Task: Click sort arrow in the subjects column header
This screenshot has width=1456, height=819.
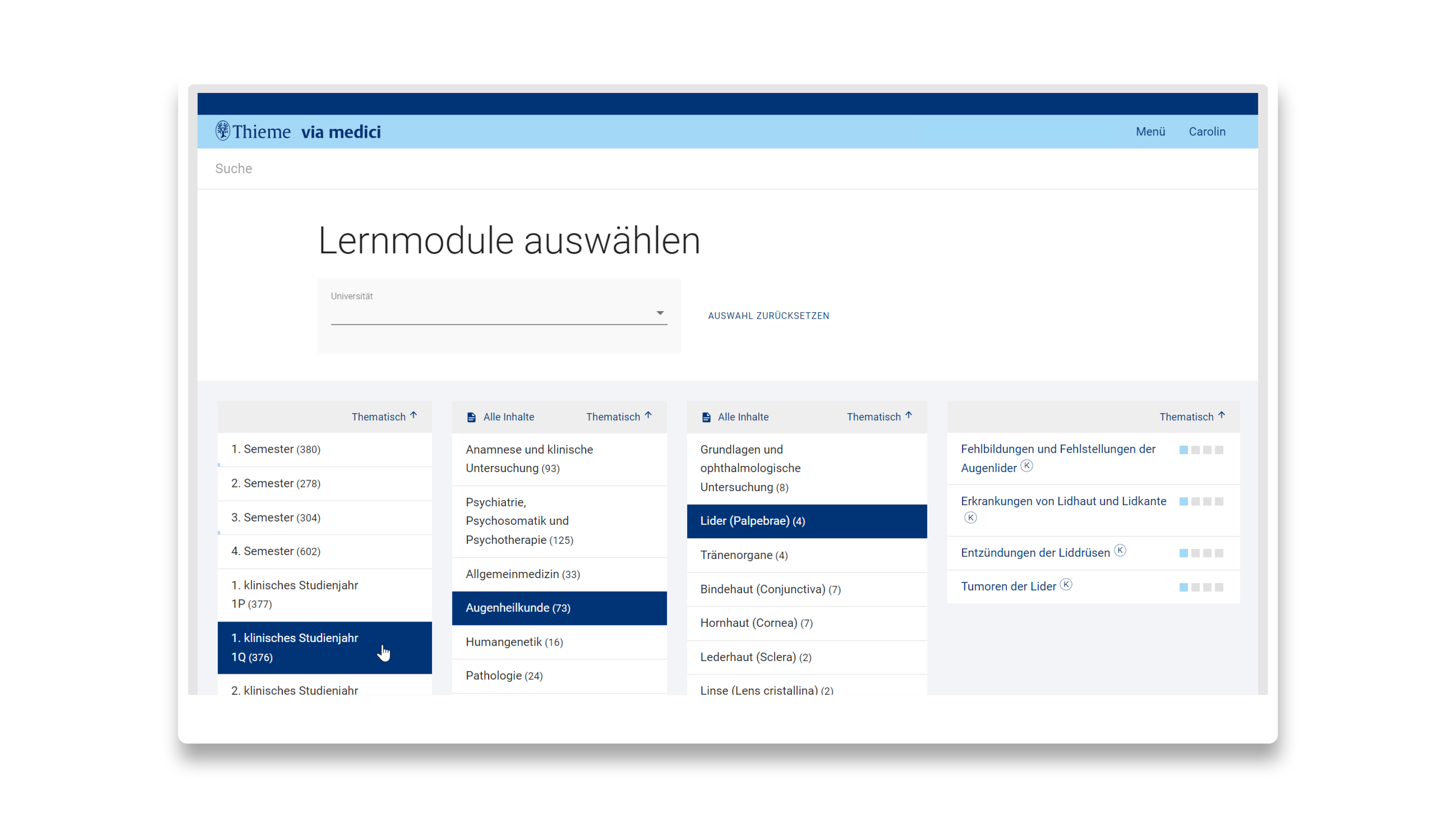Action: (x=648, y=415)
